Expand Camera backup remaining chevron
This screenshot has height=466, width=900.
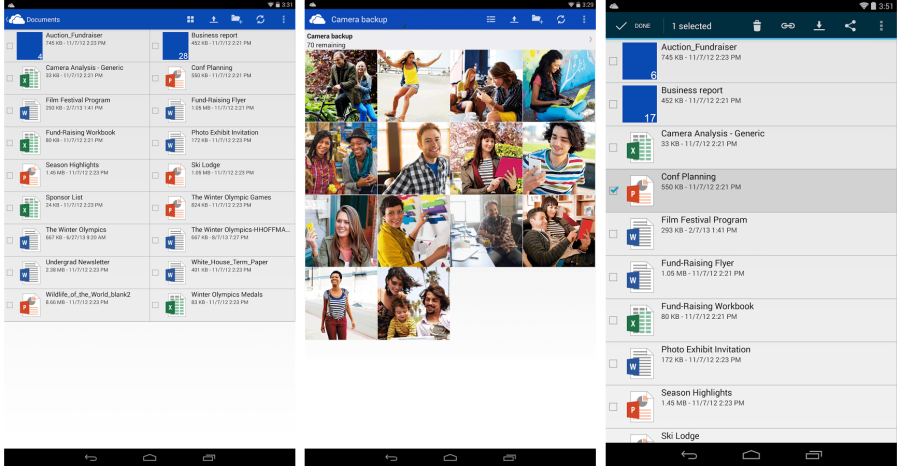coord(591,40)
